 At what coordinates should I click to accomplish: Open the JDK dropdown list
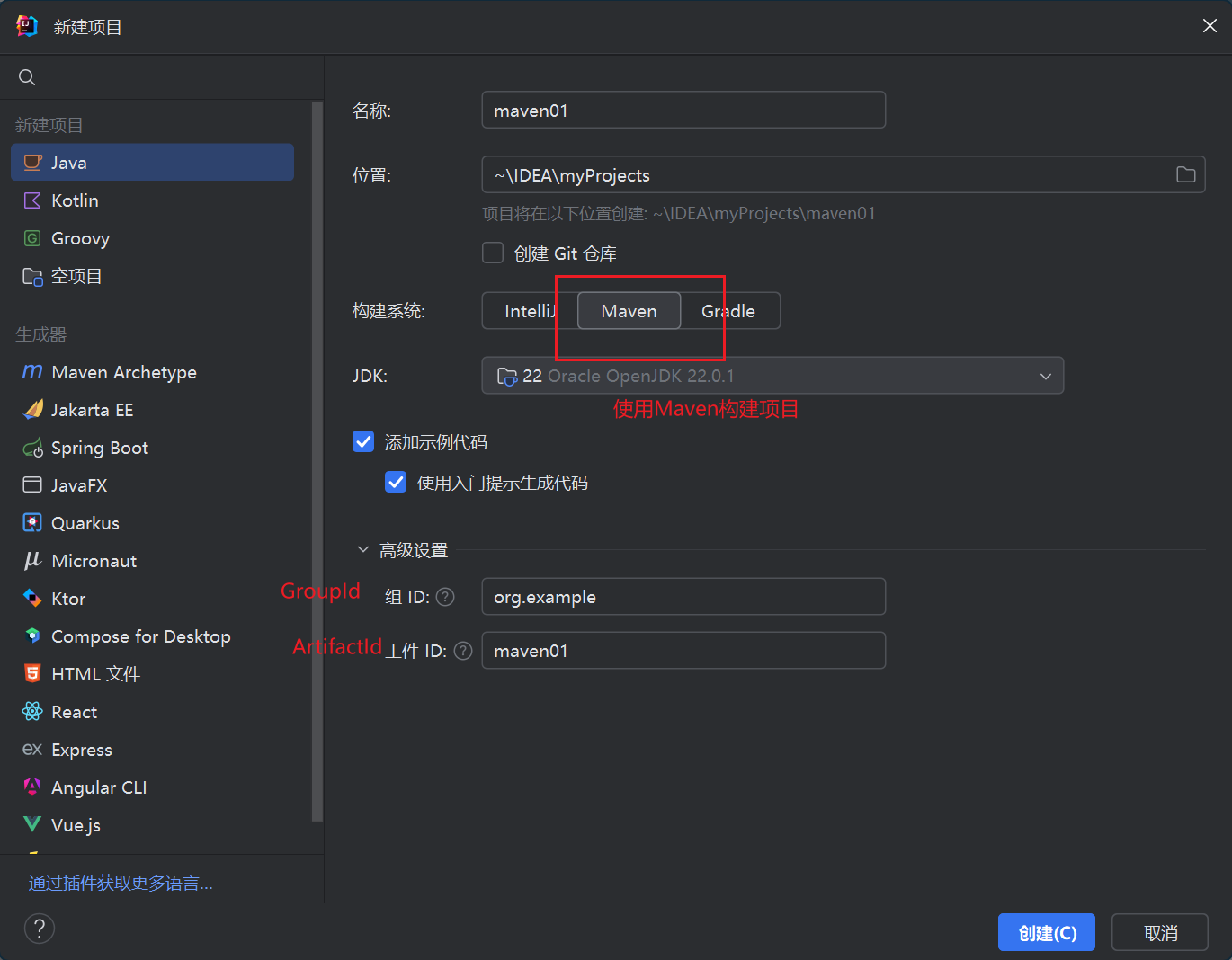[772, 376]
